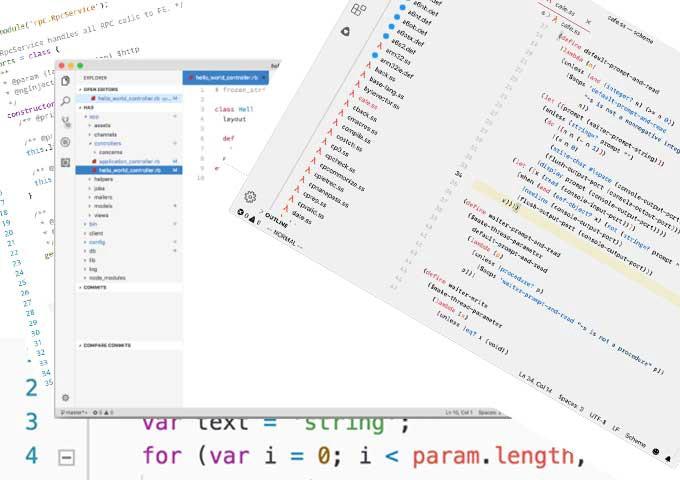The image size is (680, 480).
Task: Click the UTF-8 encoding in status bar
Action: pos(598,418)
